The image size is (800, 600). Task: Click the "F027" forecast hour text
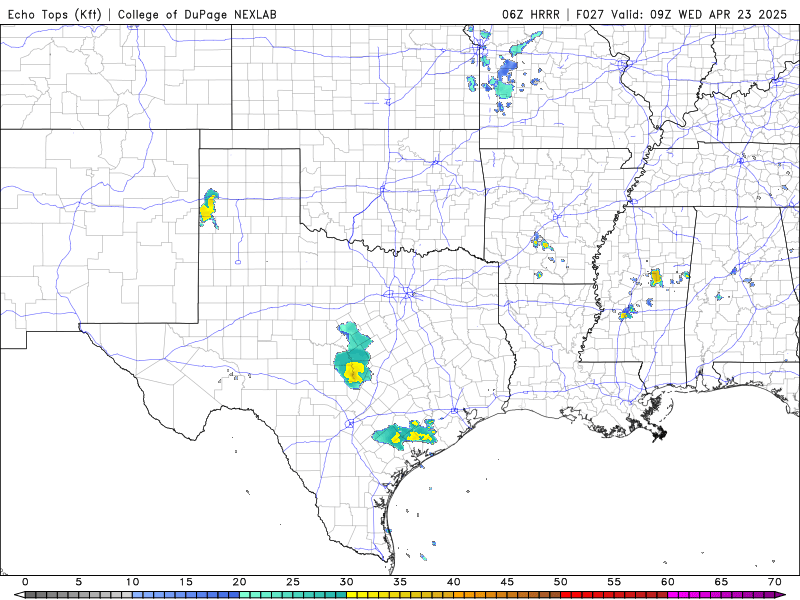click(591, 14)
